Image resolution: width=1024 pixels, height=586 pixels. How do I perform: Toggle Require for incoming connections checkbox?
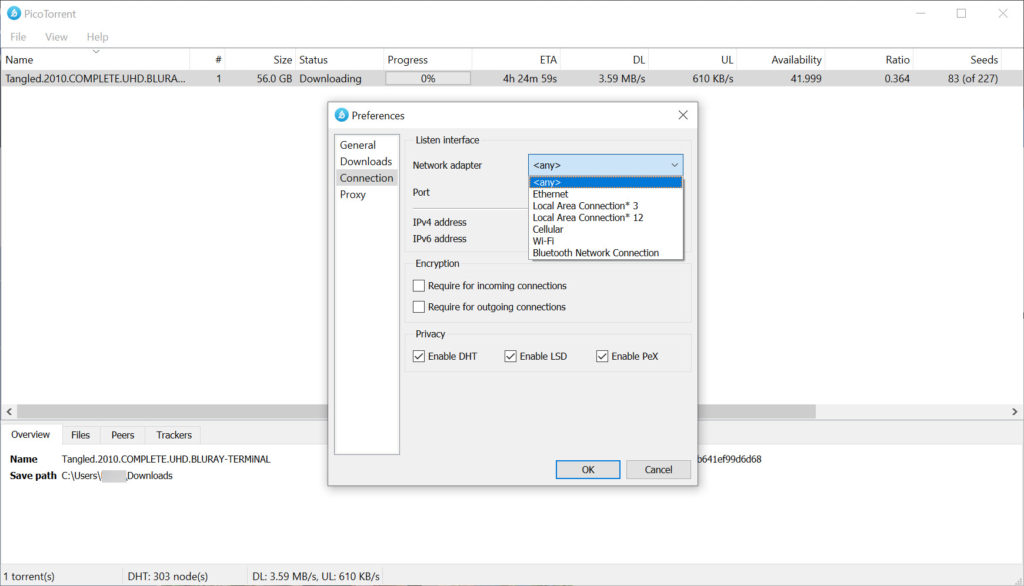[x=419, y=285]
